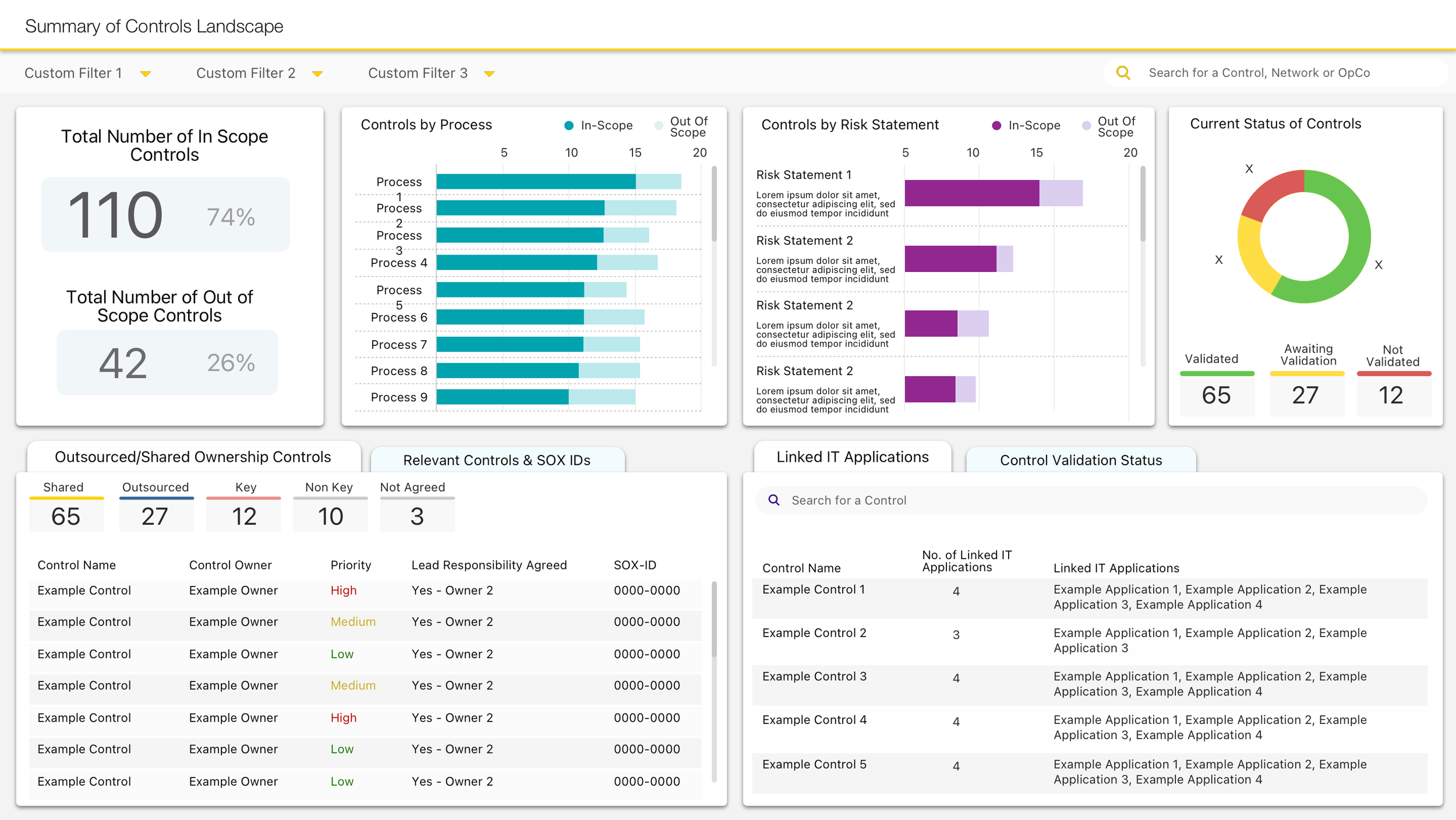Click the Not Agreed count tile
The height and width of the screenshot is (820, 1456).
point(416,516)
